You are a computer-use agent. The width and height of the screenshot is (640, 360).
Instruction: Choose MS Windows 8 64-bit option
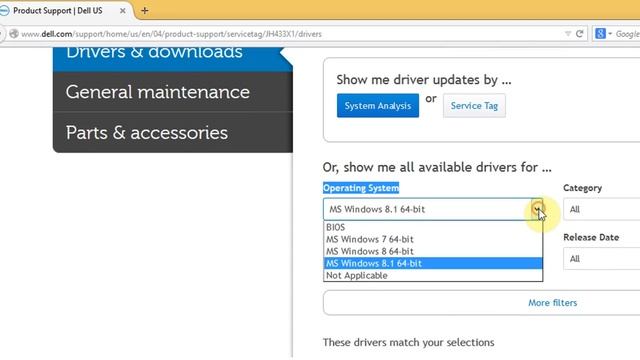(x=433, y=251)
